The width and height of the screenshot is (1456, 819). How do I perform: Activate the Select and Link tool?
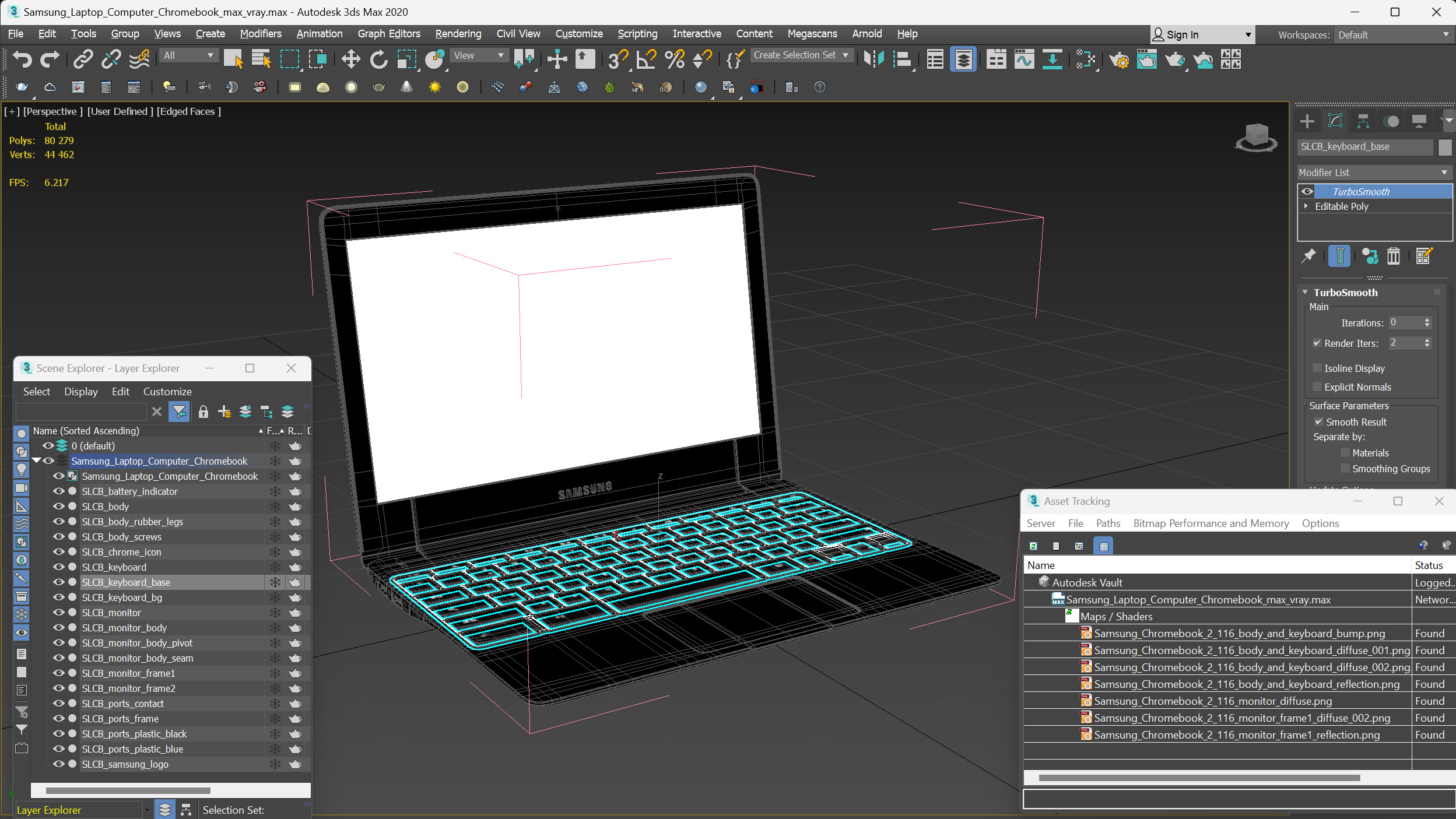click(x=83, y=59)
